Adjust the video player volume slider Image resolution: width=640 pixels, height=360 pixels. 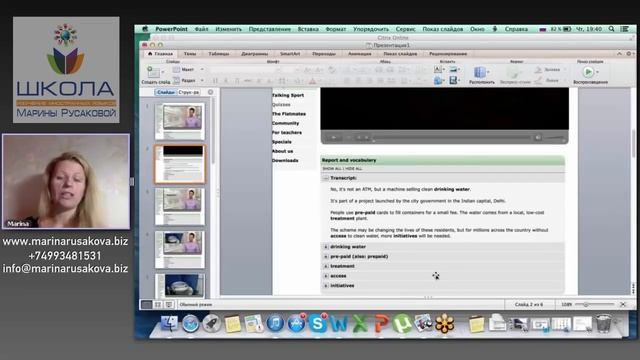555,138
